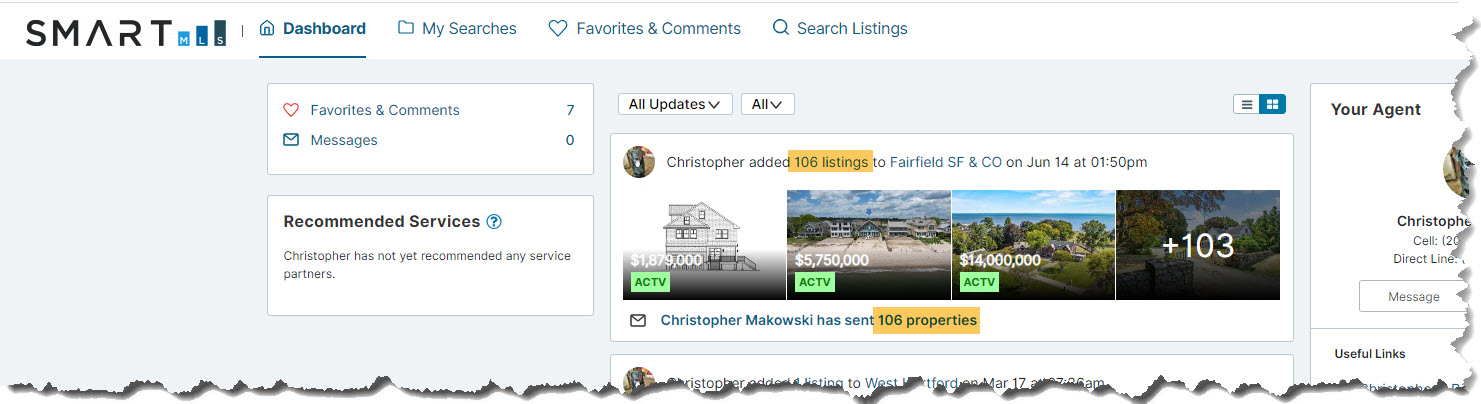
Task: Click ACTV badge on $5,750,000 listing
Action: pyautogui.click(x=815, y=282)
